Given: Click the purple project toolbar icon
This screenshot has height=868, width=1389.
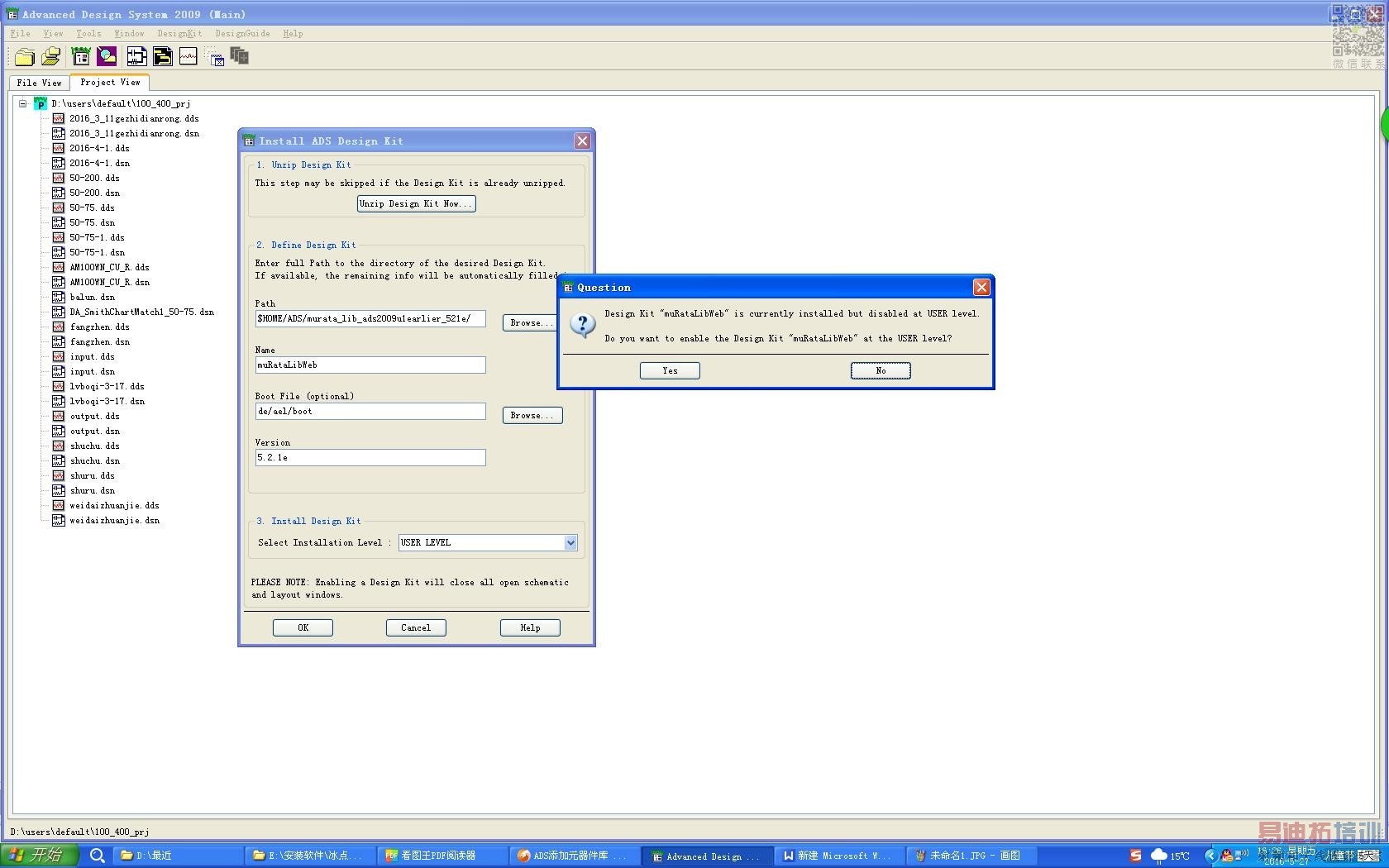Looking at the screenshot, I should (107, 56).
